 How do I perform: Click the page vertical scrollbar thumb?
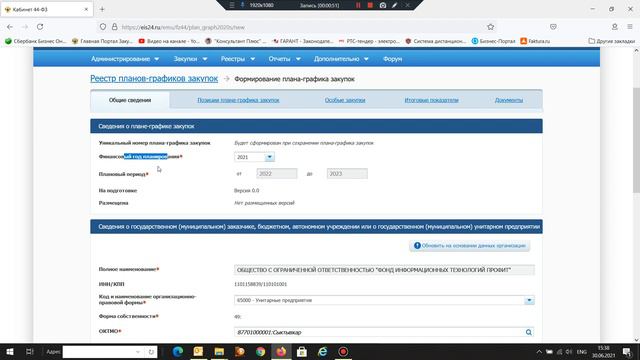click(636, 140)
